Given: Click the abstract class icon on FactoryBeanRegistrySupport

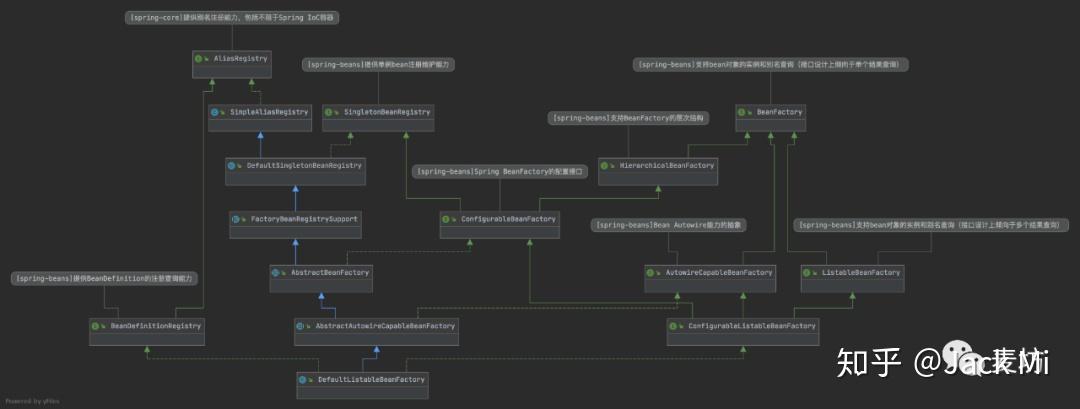Looking at the screenshot, I should tap(236, 219).
